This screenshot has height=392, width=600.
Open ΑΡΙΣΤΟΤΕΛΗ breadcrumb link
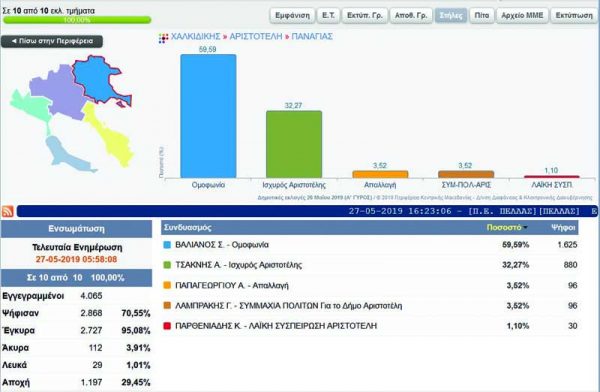tap(256, 37)
